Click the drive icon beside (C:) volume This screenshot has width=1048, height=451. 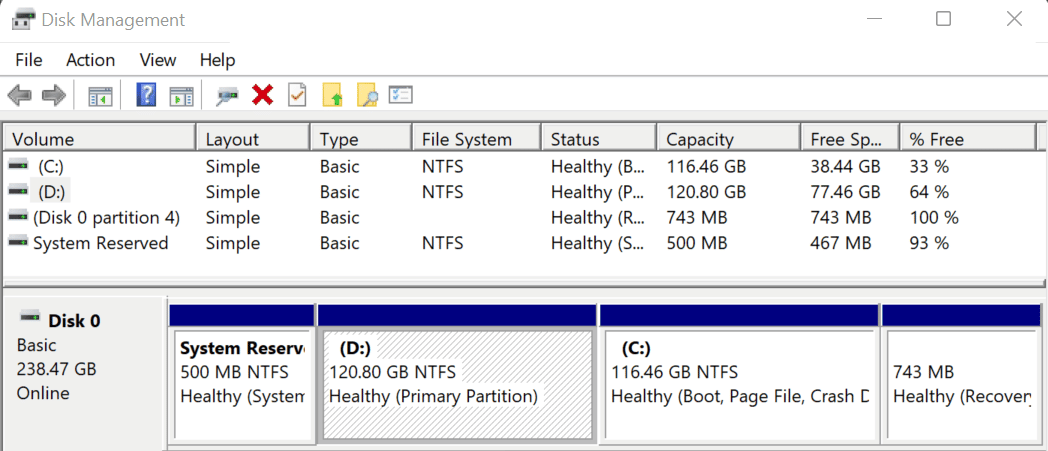pos(18,164)
